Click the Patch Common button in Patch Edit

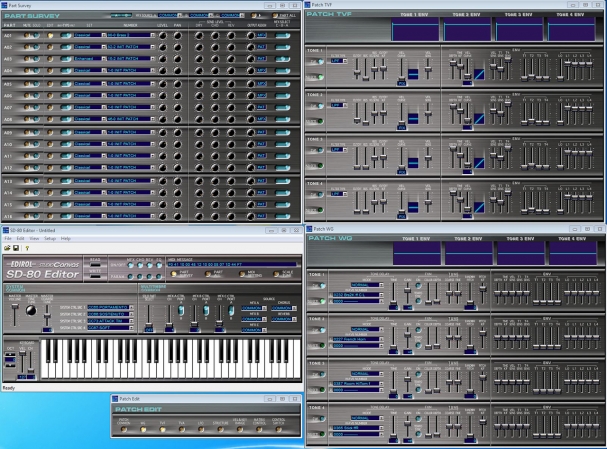[124, 429]
